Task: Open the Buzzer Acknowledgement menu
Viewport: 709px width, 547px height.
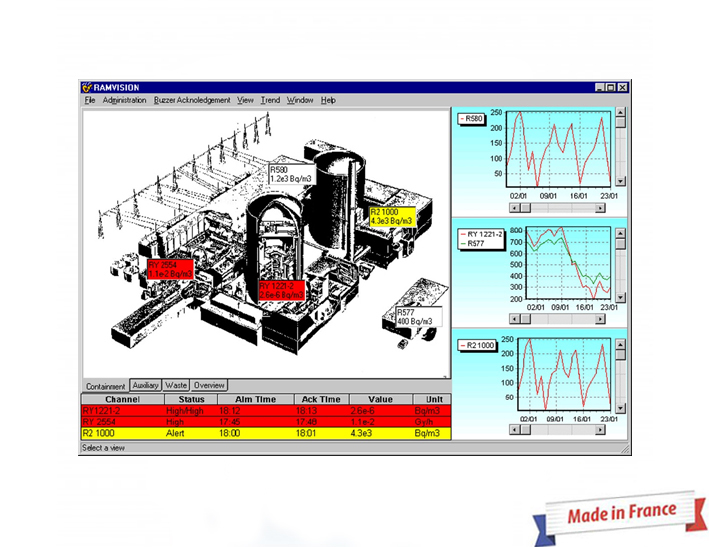Action: coord(192,100)
